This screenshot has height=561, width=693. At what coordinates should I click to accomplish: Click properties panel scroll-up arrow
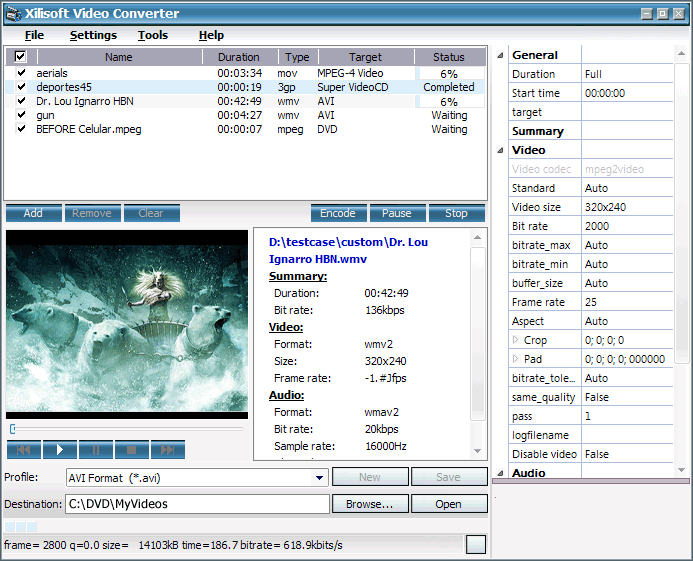681,53
